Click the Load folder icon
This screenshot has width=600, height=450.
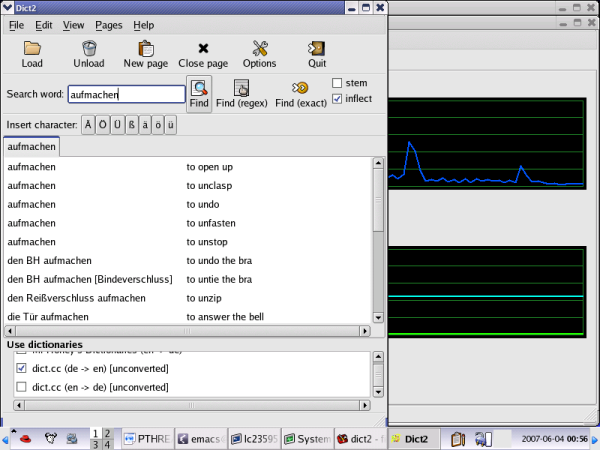point(32,49)
